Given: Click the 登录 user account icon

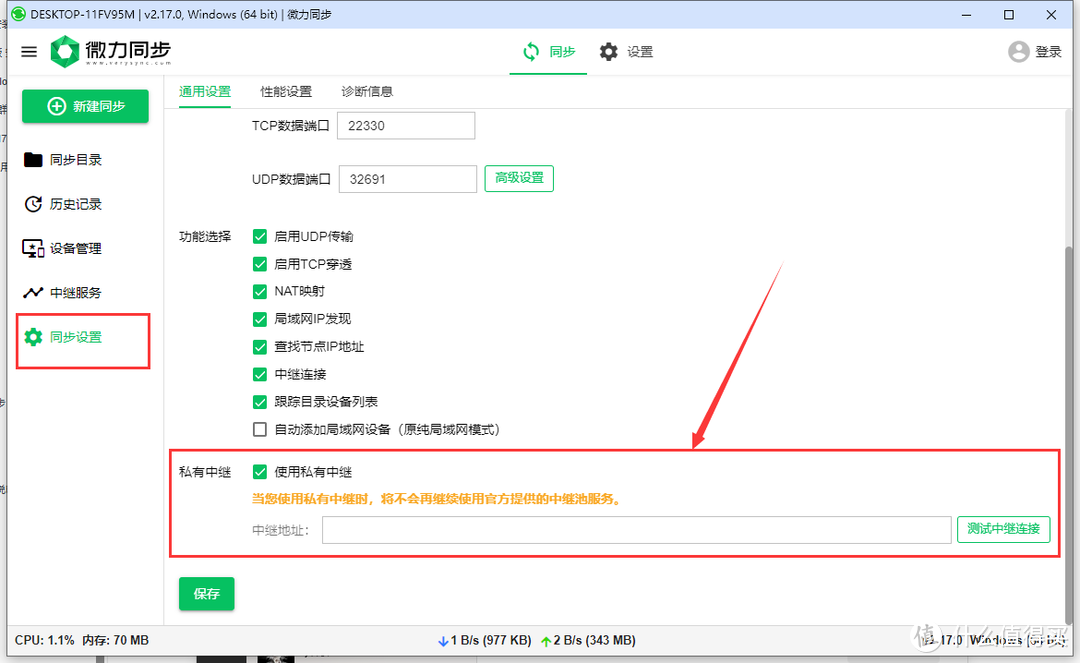Looking at the screenshot, I should click(1018, 51).
